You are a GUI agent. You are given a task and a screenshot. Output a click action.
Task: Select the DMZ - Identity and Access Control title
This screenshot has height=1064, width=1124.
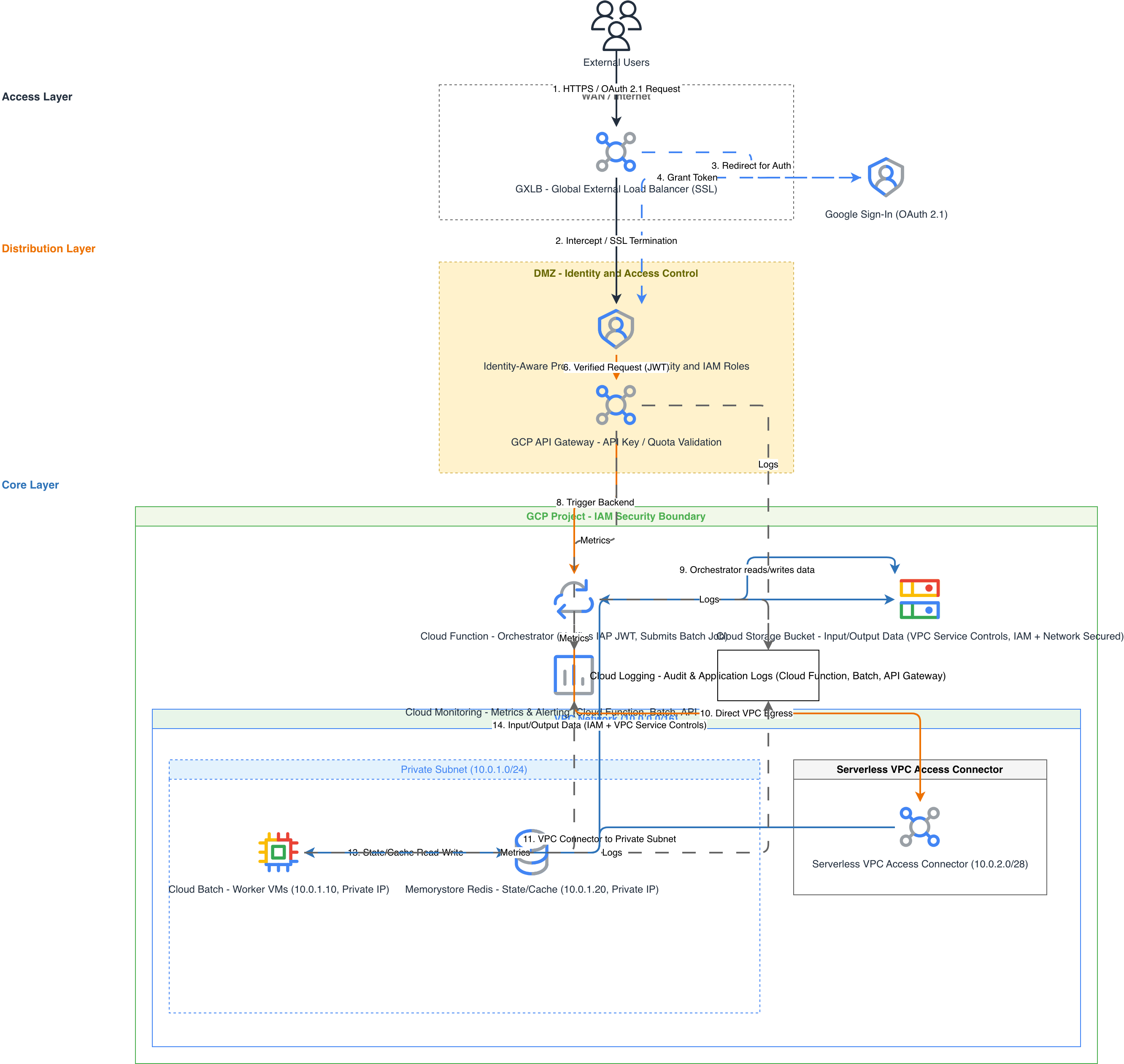[x=616, y=273]
